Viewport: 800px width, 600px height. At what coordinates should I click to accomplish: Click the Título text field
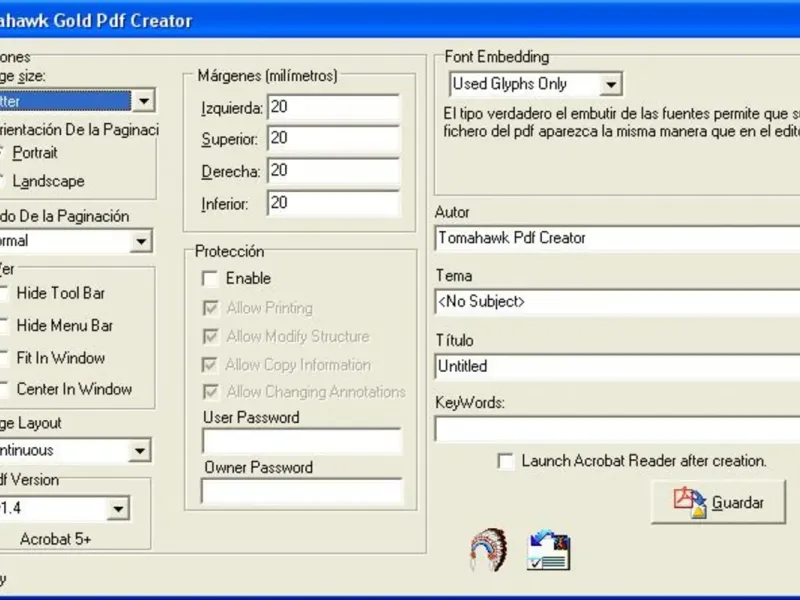tap(617, 366)
